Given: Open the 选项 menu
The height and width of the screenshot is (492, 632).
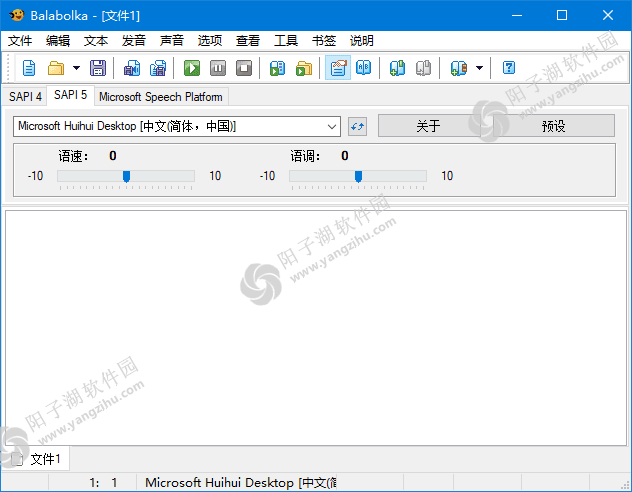Looking at the screenshot, I should click(210, 41).
